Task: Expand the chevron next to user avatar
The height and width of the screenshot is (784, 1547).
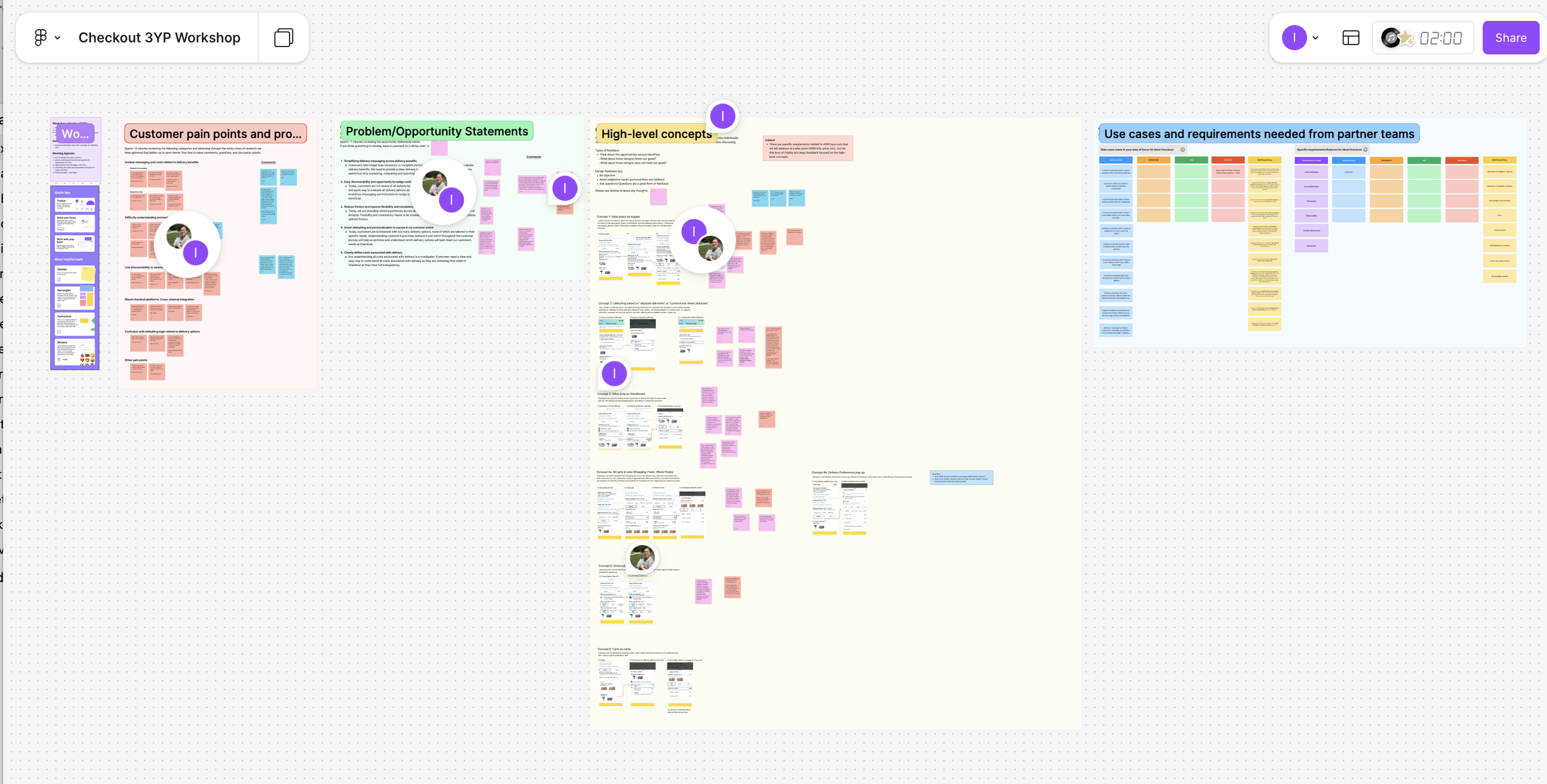Action: coord(1315,38)
